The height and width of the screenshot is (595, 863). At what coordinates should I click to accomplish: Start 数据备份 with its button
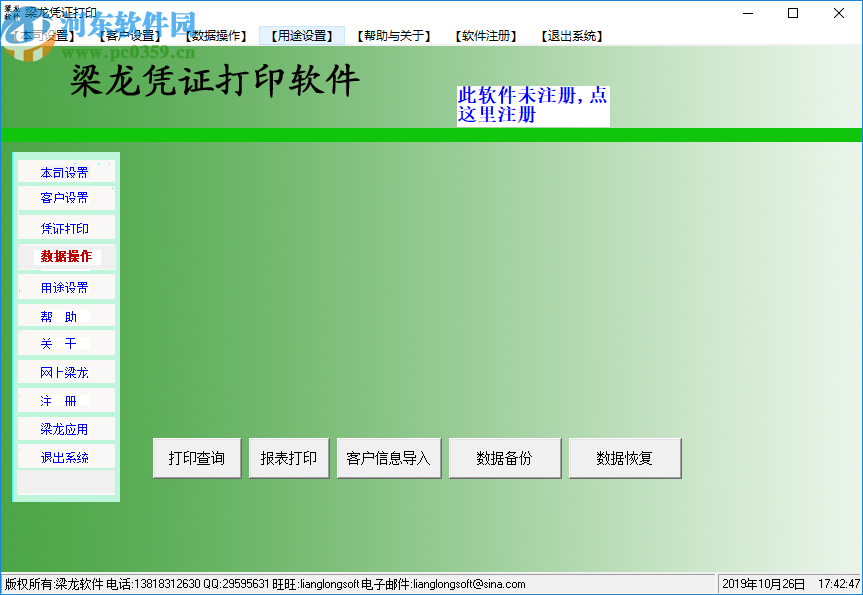pos(504,457)
